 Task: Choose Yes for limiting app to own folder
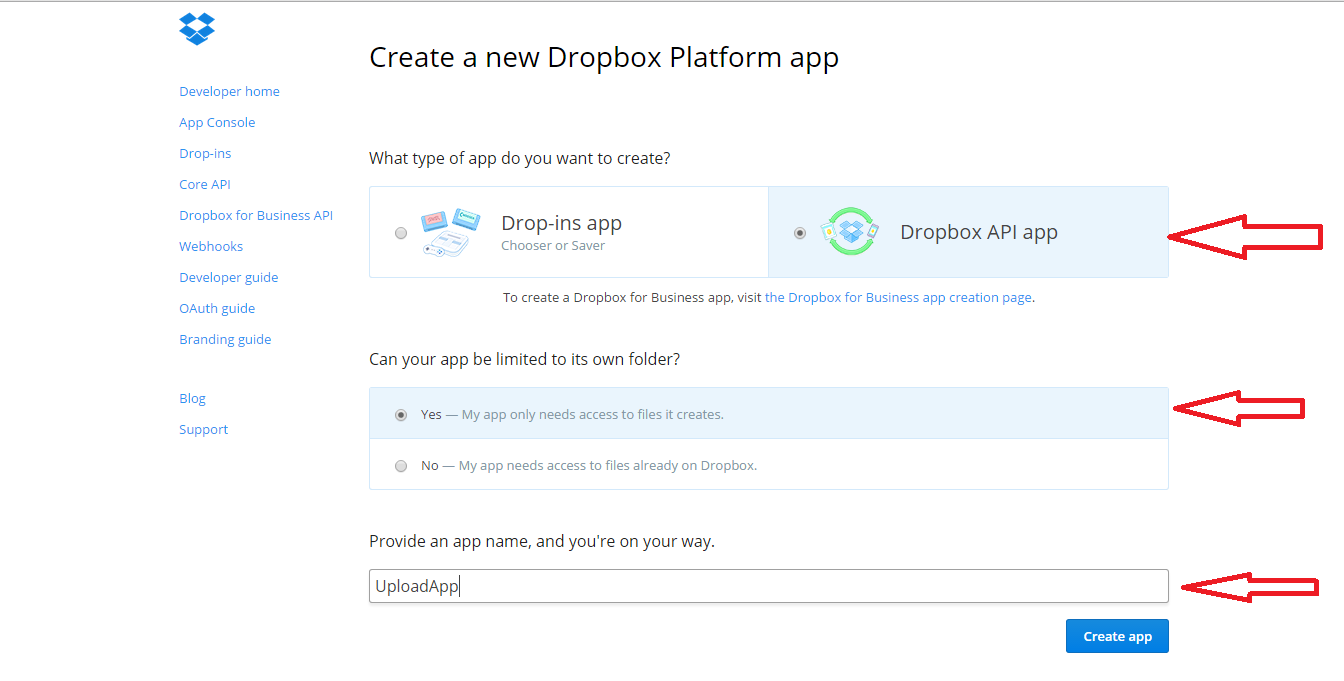pyautogui.click(x=401, y=415)
